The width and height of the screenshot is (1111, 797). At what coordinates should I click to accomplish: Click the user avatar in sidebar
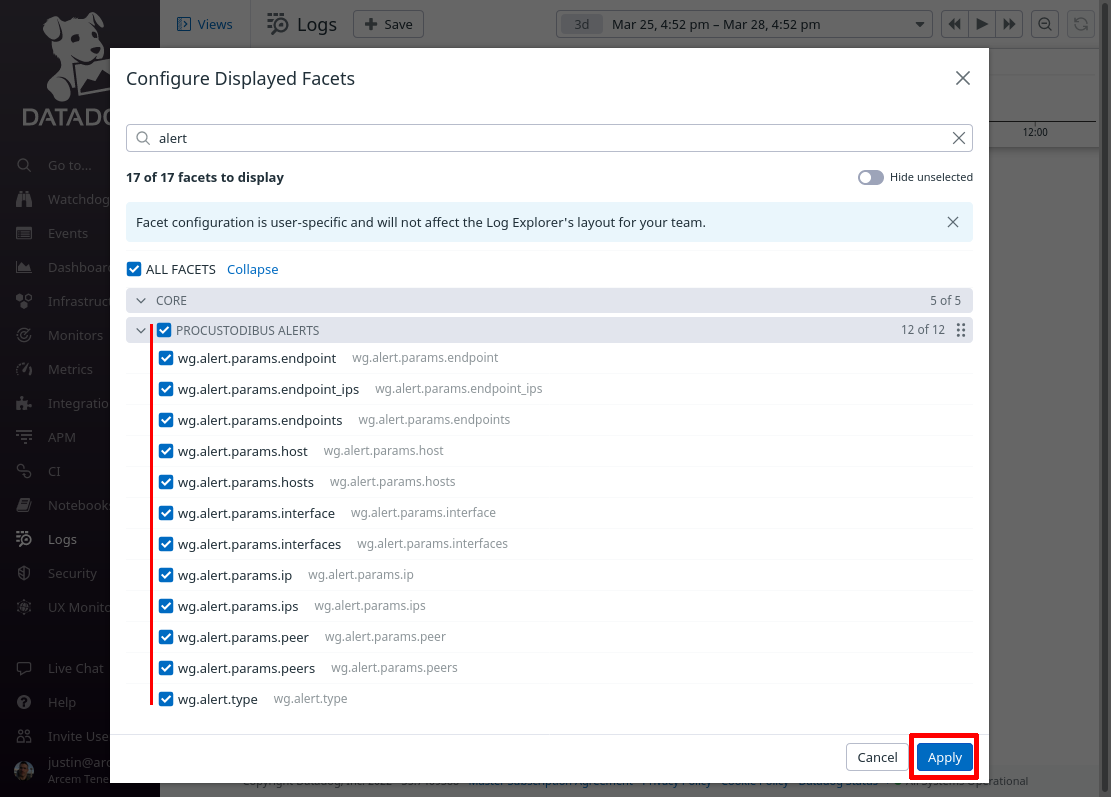click(24, 771)
